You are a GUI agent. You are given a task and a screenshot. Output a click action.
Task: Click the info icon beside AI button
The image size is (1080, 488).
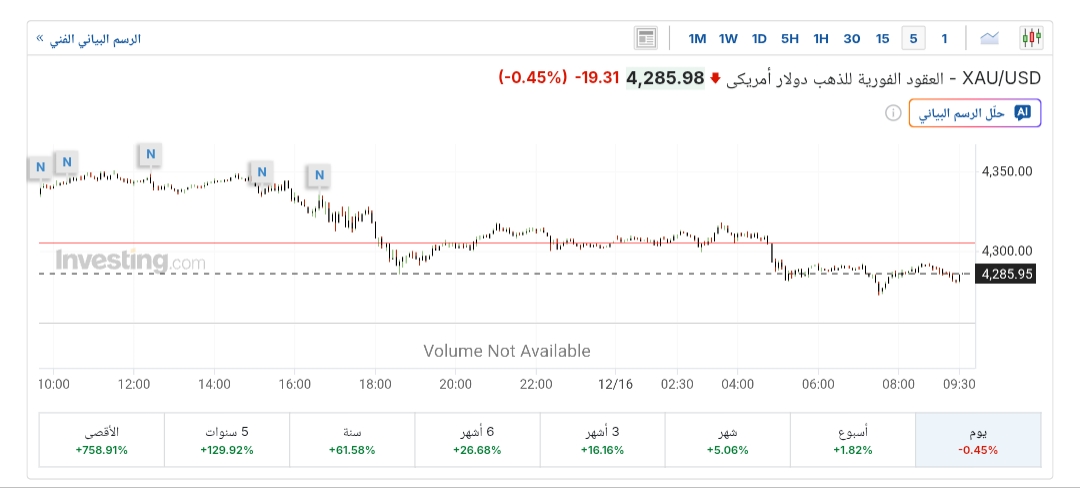click(892, 114)
